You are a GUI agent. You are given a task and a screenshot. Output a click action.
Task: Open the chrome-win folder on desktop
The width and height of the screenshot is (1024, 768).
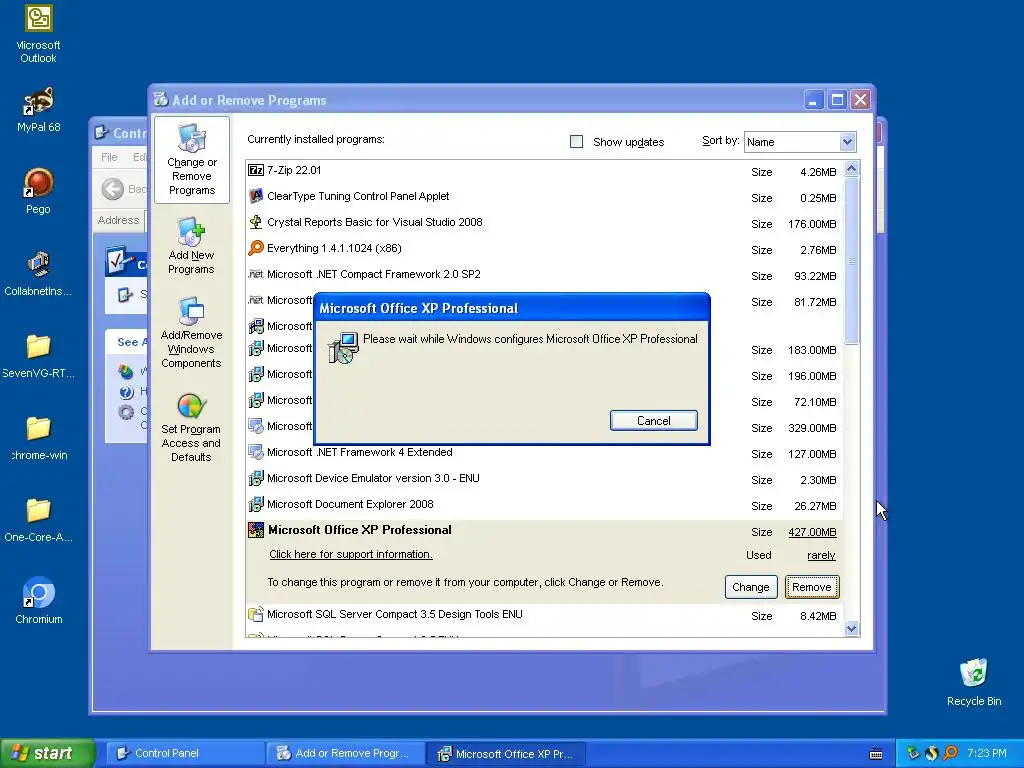pos(39,438)
